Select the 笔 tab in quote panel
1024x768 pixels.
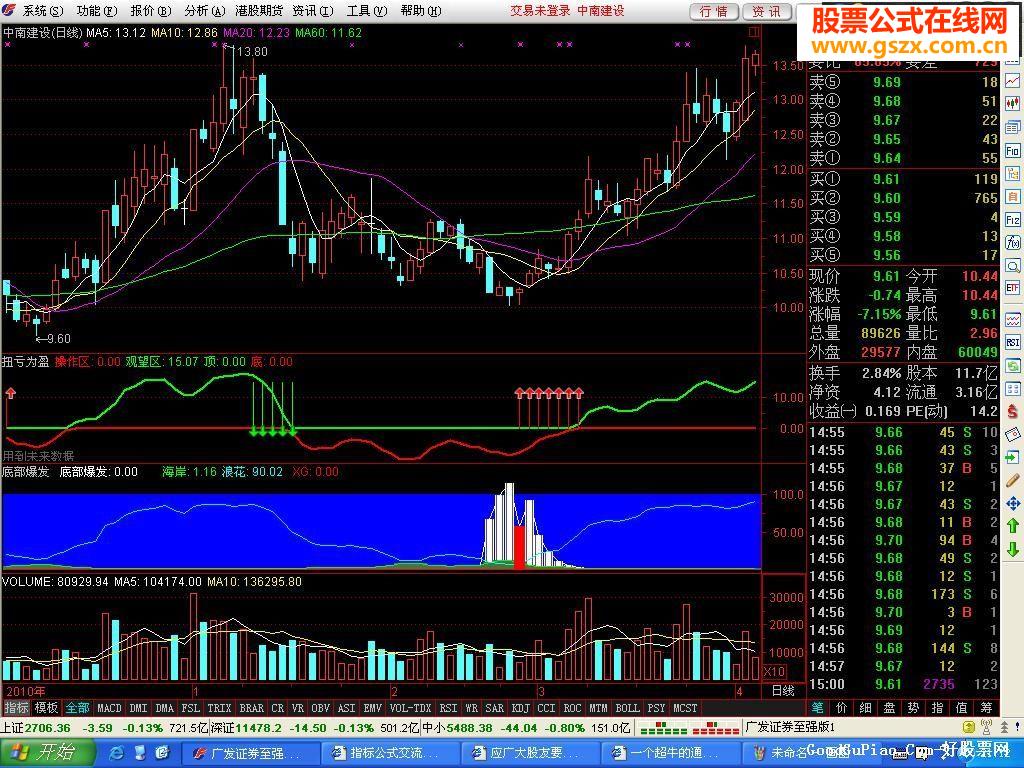click(817, 708)
